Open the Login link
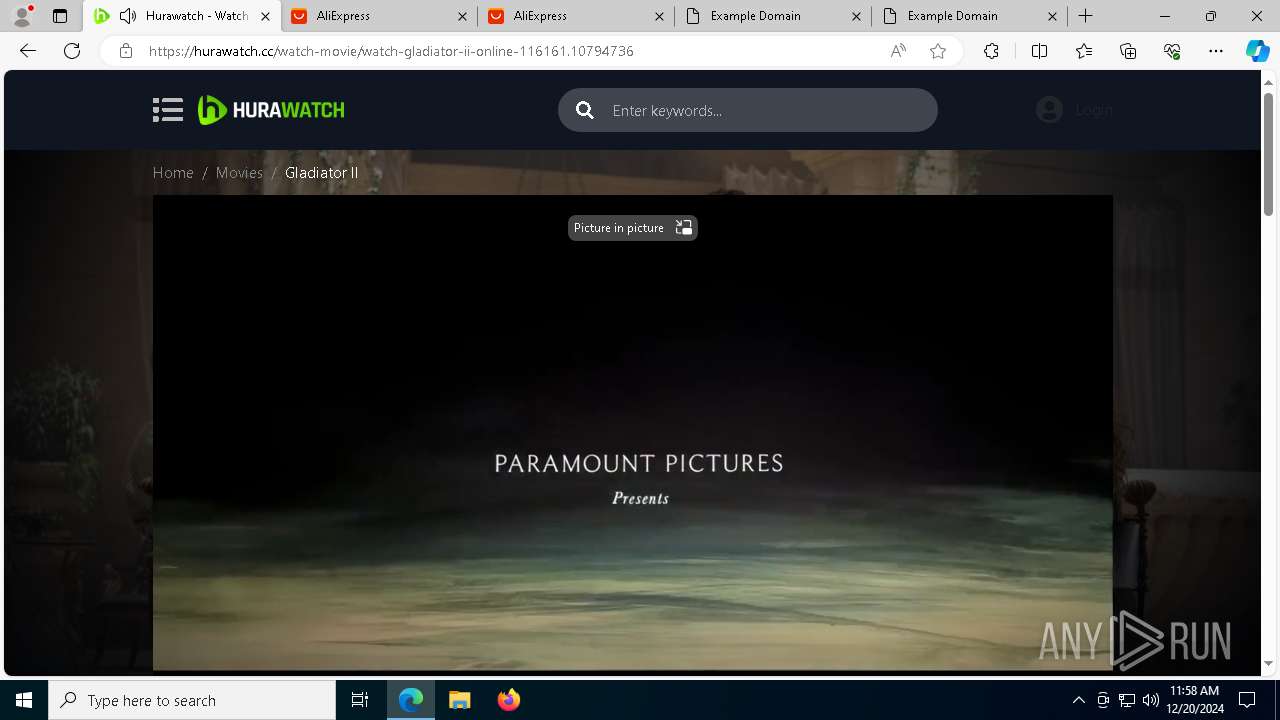Image resolution: width=1280 pixels, height=720 pixels. (1094, 110)
